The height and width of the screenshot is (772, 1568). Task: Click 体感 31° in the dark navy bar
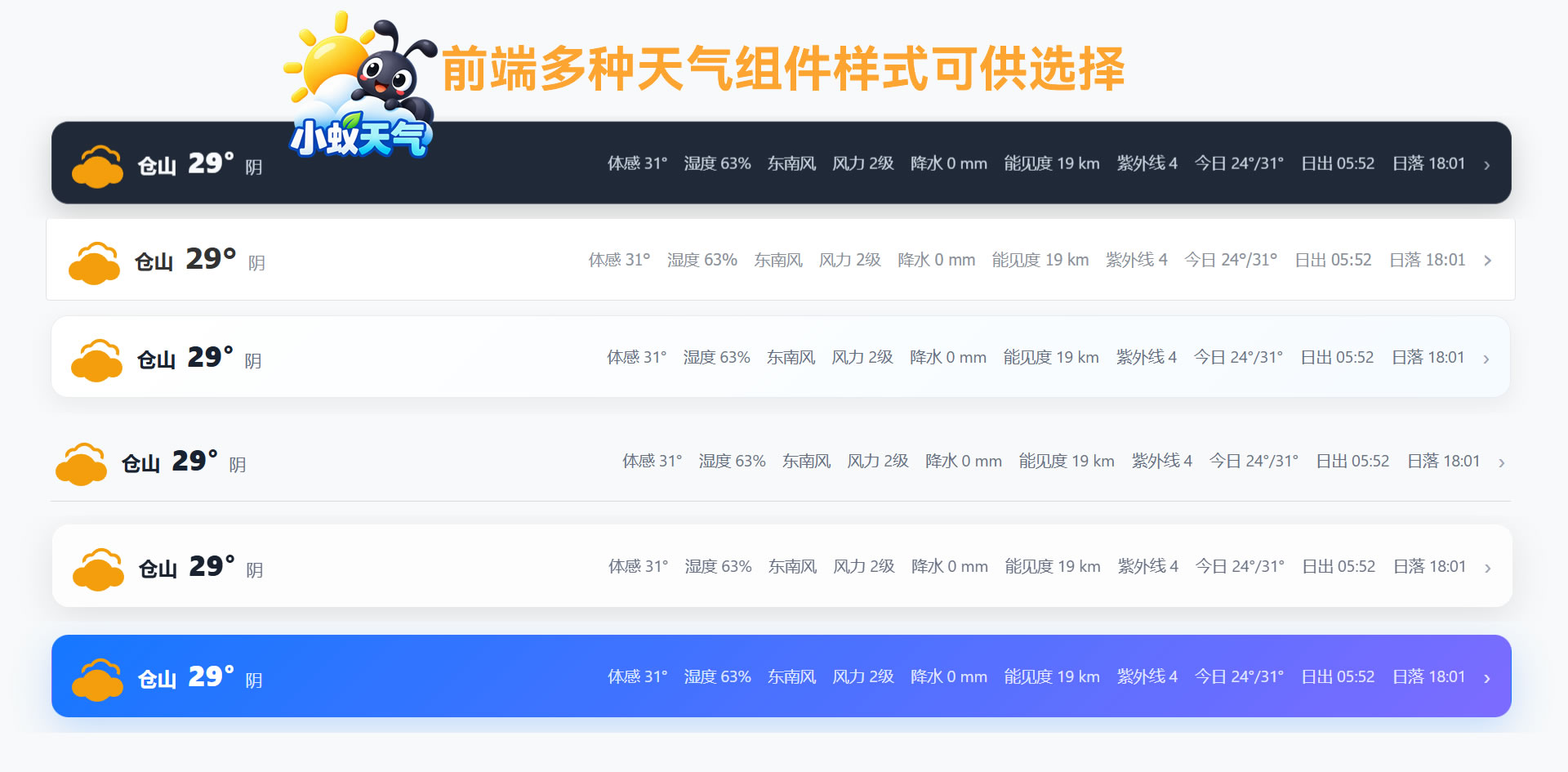coord(637,163)
